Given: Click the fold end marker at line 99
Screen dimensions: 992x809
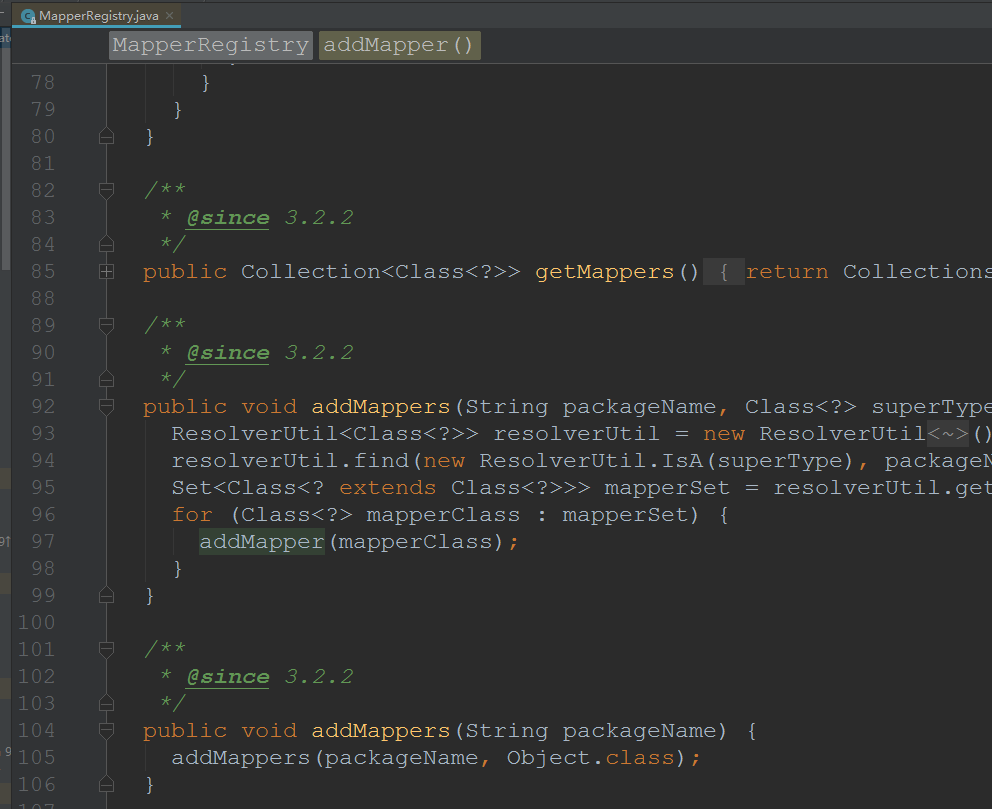Looking at the screenshot, I should 106,595.
